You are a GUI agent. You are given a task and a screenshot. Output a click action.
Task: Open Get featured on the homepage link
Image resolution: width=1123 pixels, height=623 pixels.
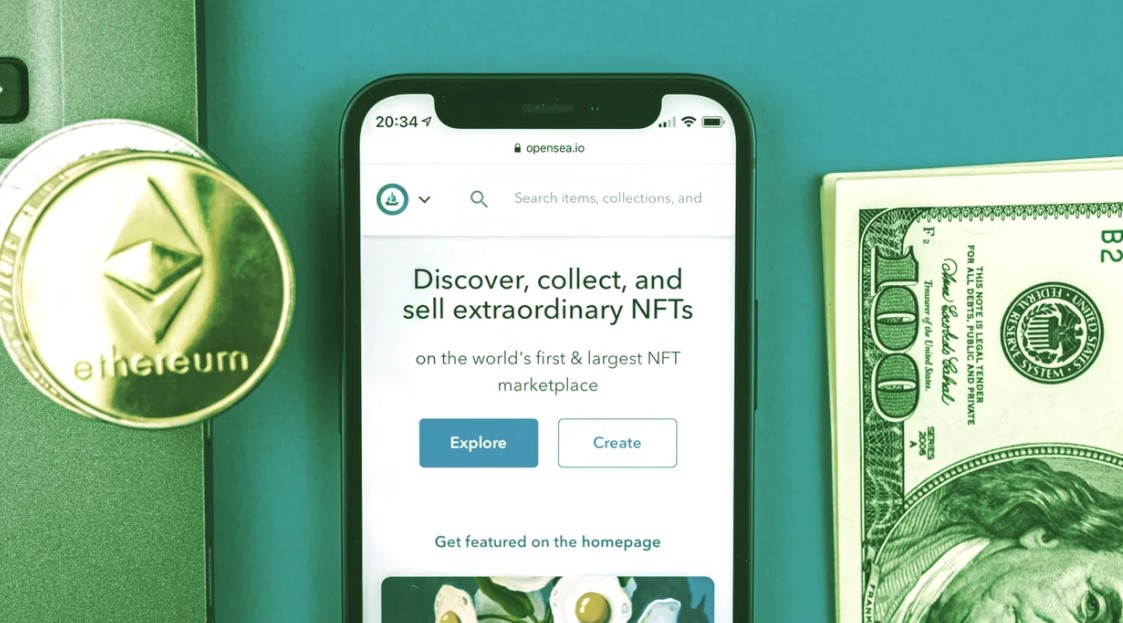[548, 542]
